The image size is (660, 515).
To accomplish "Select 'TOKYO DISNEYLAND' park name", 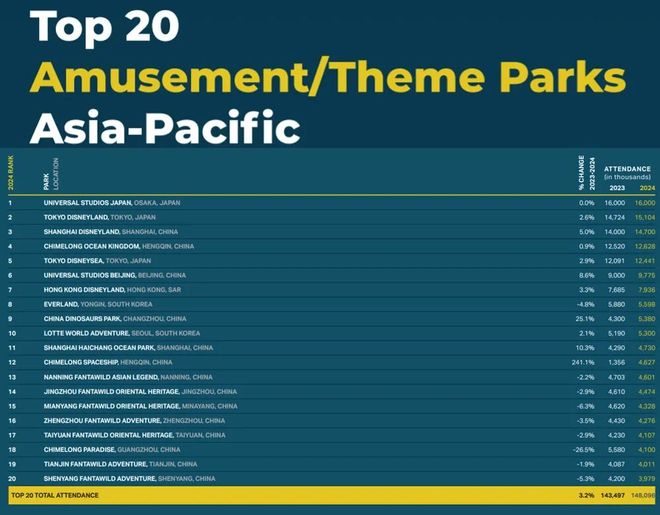I will (x=76, y=217).
